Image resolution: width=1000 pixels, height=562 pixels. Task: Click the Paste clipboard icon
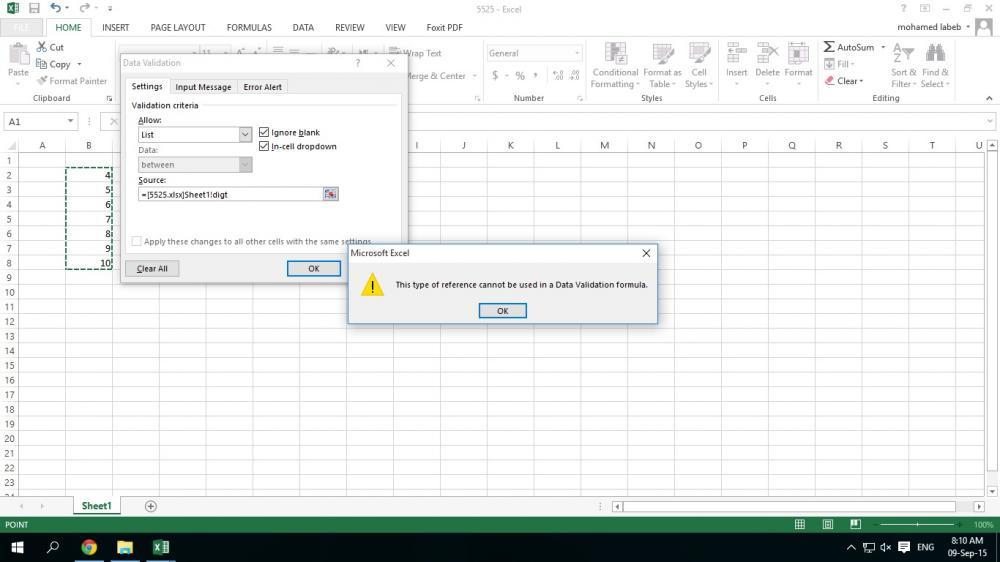(x=18, y=53)
